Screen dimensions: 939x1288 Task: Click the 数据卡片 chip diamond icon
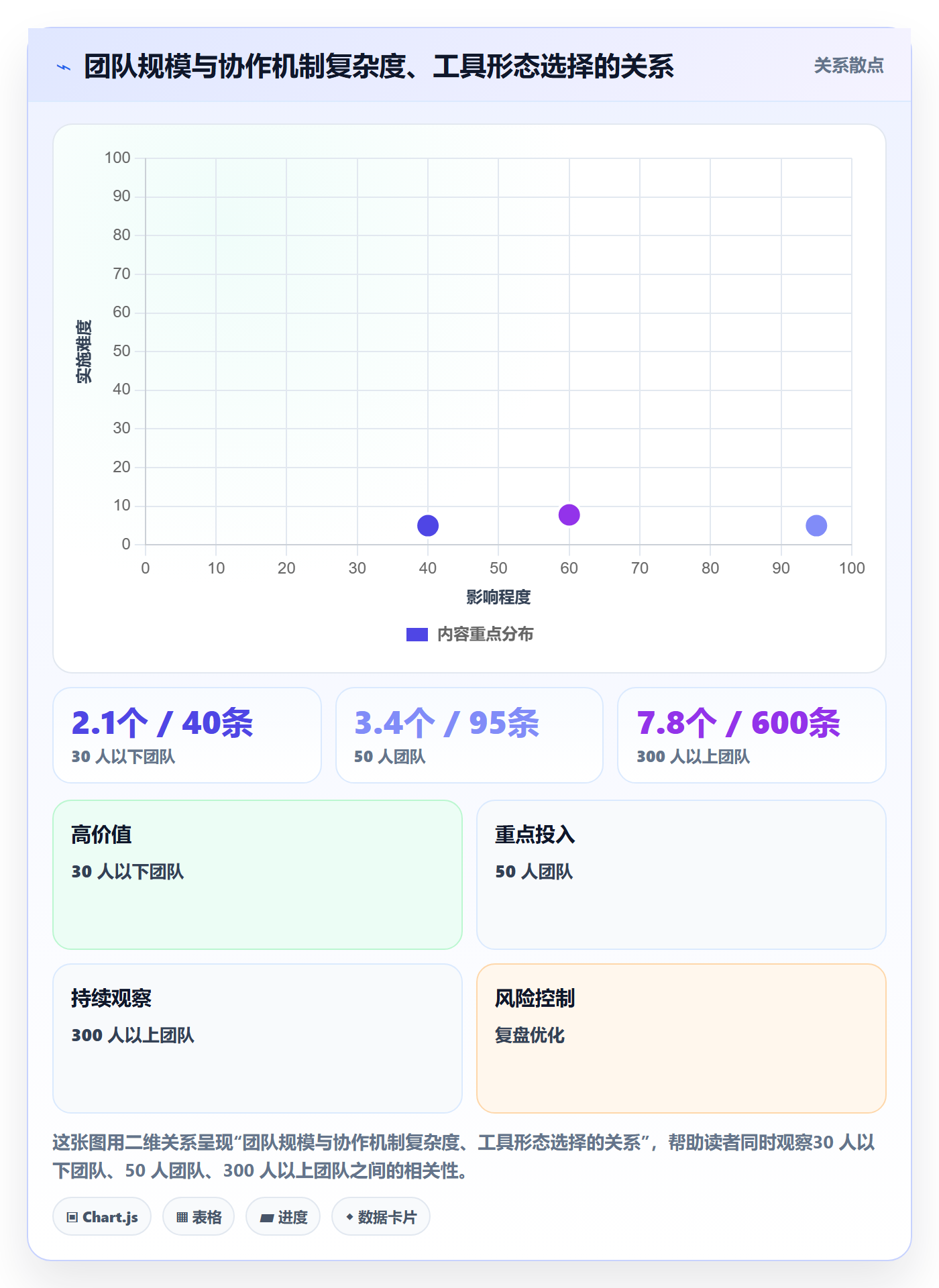pos(349,1217)
